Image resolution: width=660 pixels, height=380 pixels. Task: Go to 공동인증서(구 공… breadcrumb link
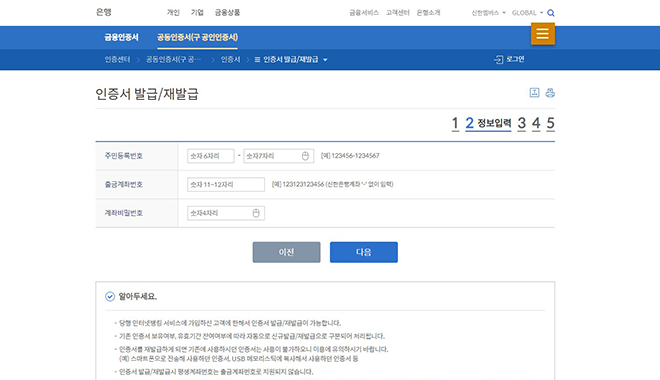173,60
